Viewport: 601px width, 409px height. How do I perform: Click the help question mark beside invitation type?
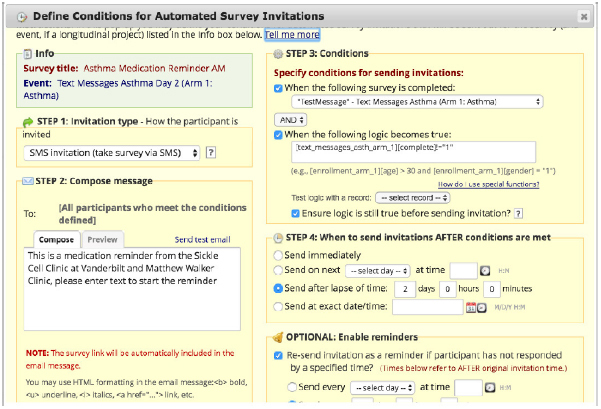211,153
